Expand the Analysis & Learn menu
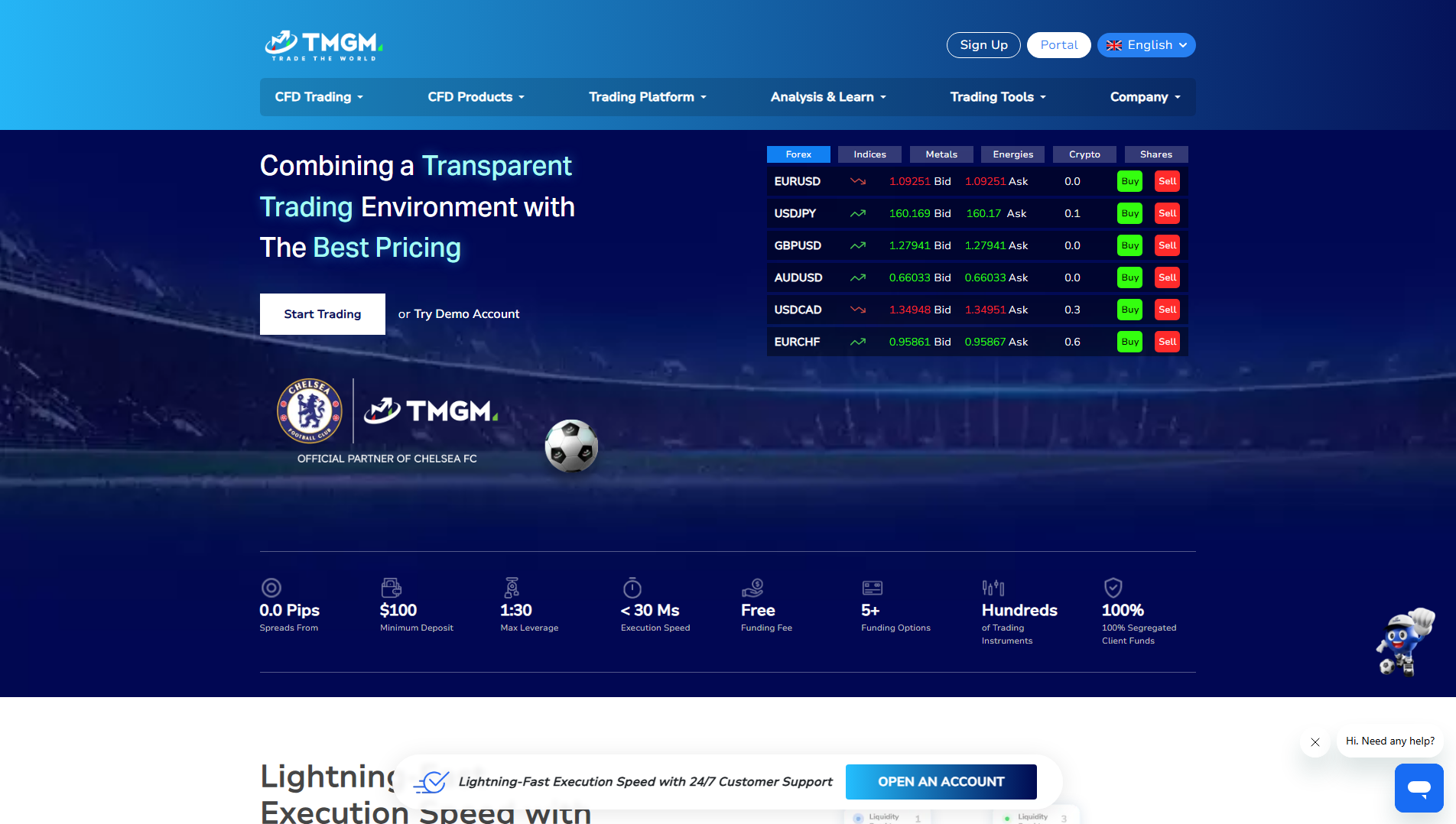 tap(828, 97)
